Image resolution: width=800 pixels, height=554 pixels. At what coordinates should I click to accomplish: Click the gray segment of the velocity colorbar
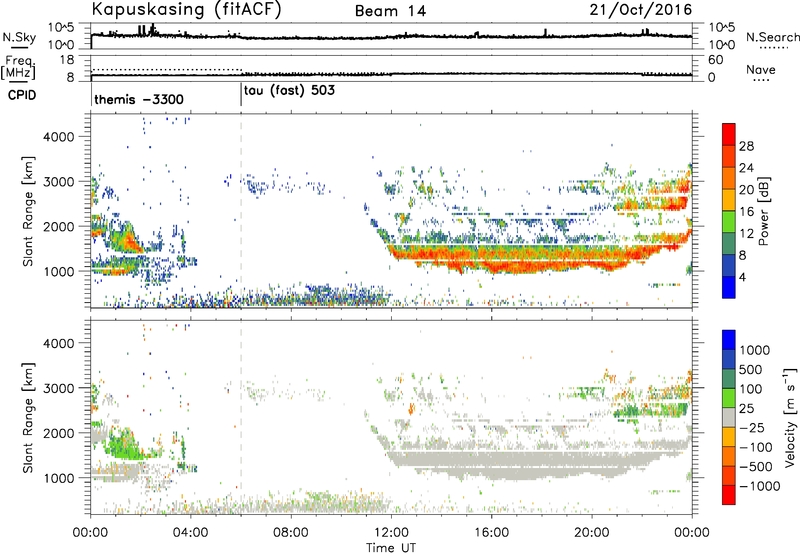729,418
